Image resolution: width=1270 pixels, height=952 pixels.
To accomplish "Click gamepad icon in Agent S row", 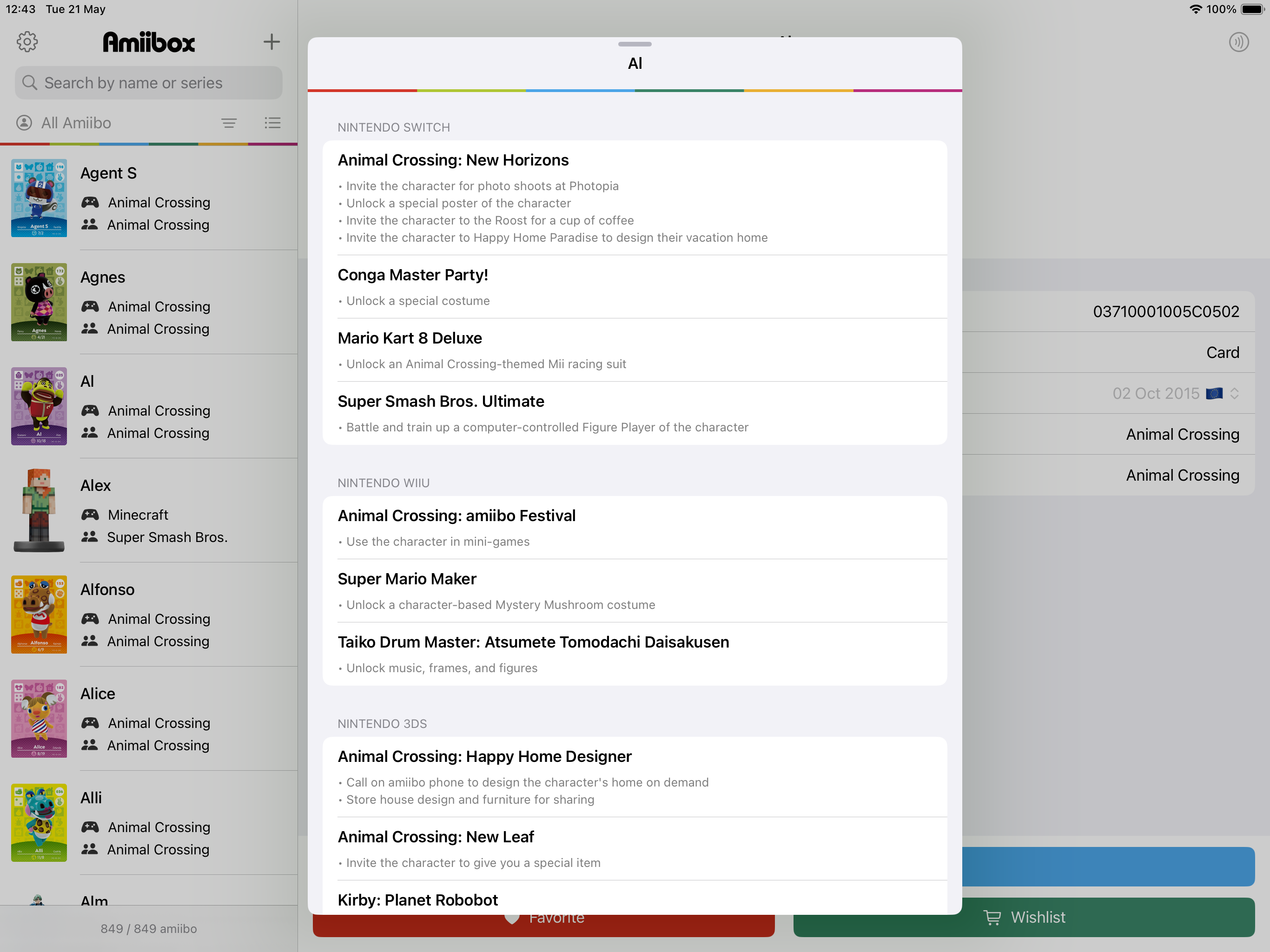I will (90, 202).
